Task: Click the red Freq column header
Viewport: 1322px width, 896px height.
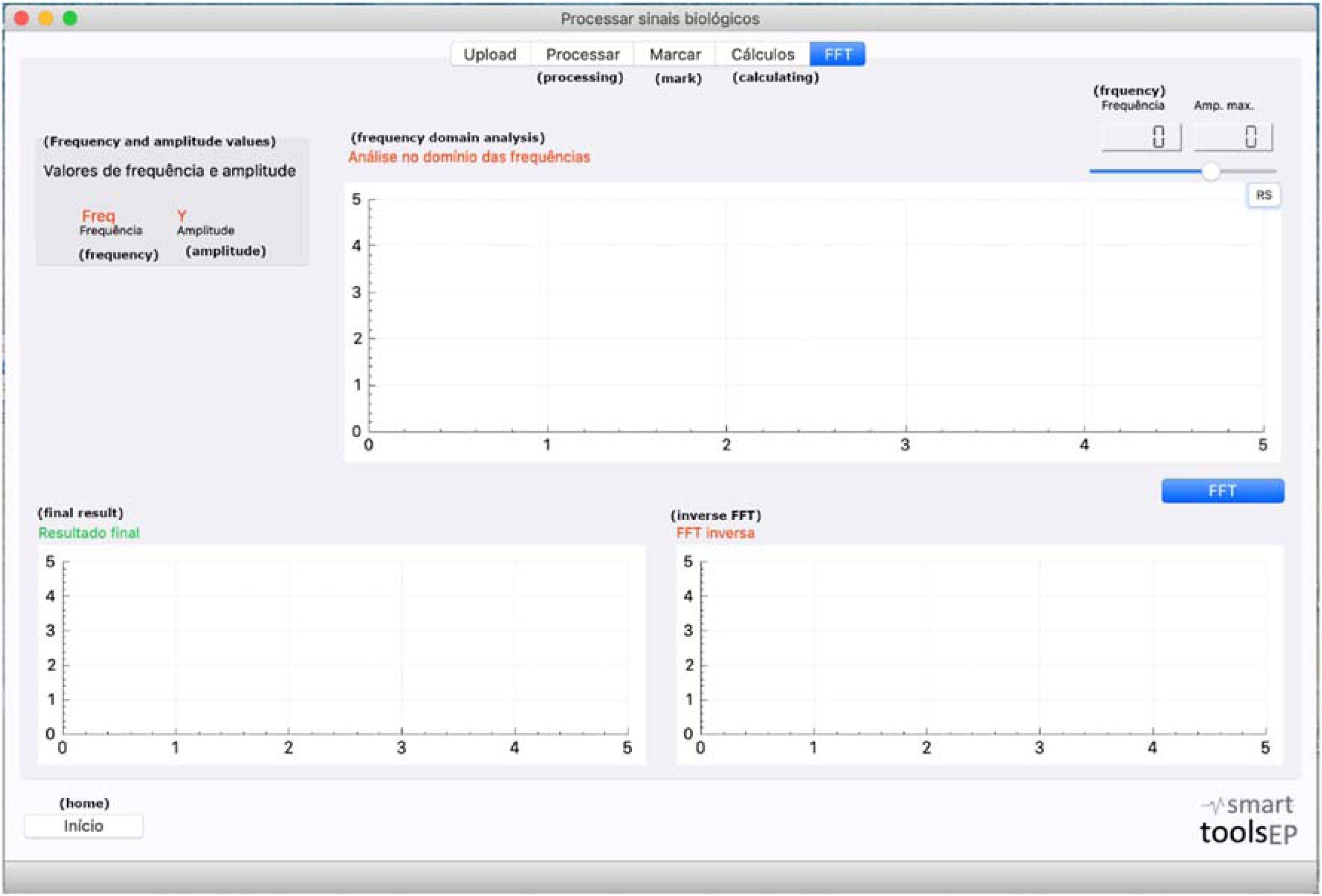Action: 99,216
